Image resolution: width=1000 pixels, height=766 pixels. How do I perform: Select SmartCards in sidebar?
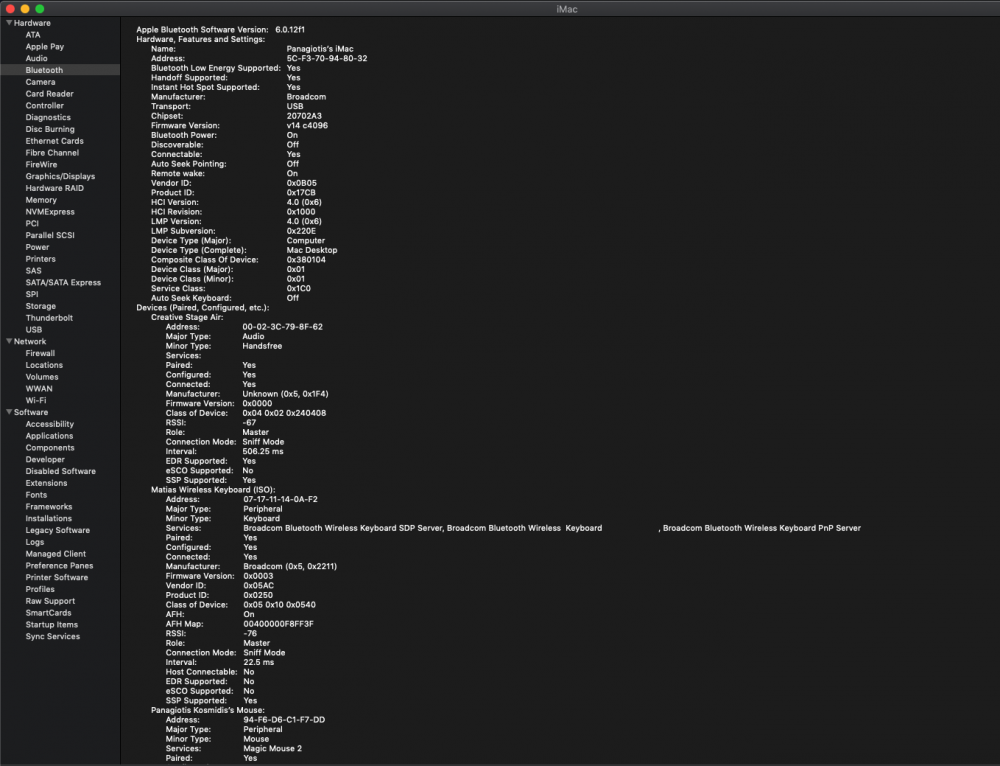point(48,613)
